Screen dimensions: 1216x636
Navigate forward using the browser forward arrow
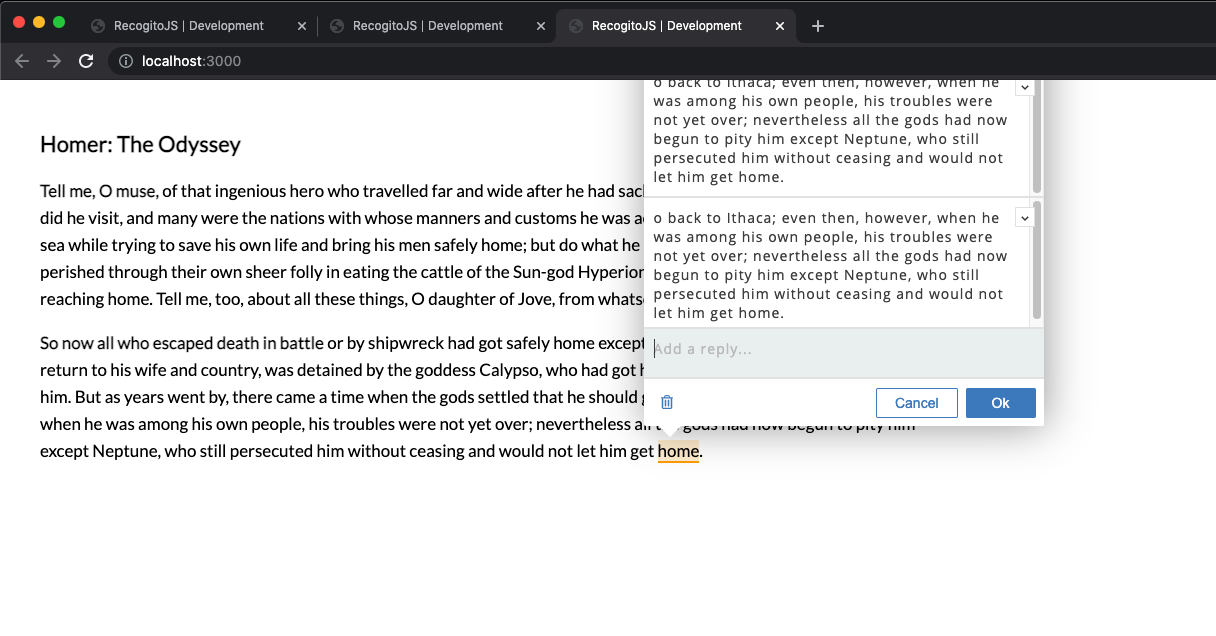point(53,60)
